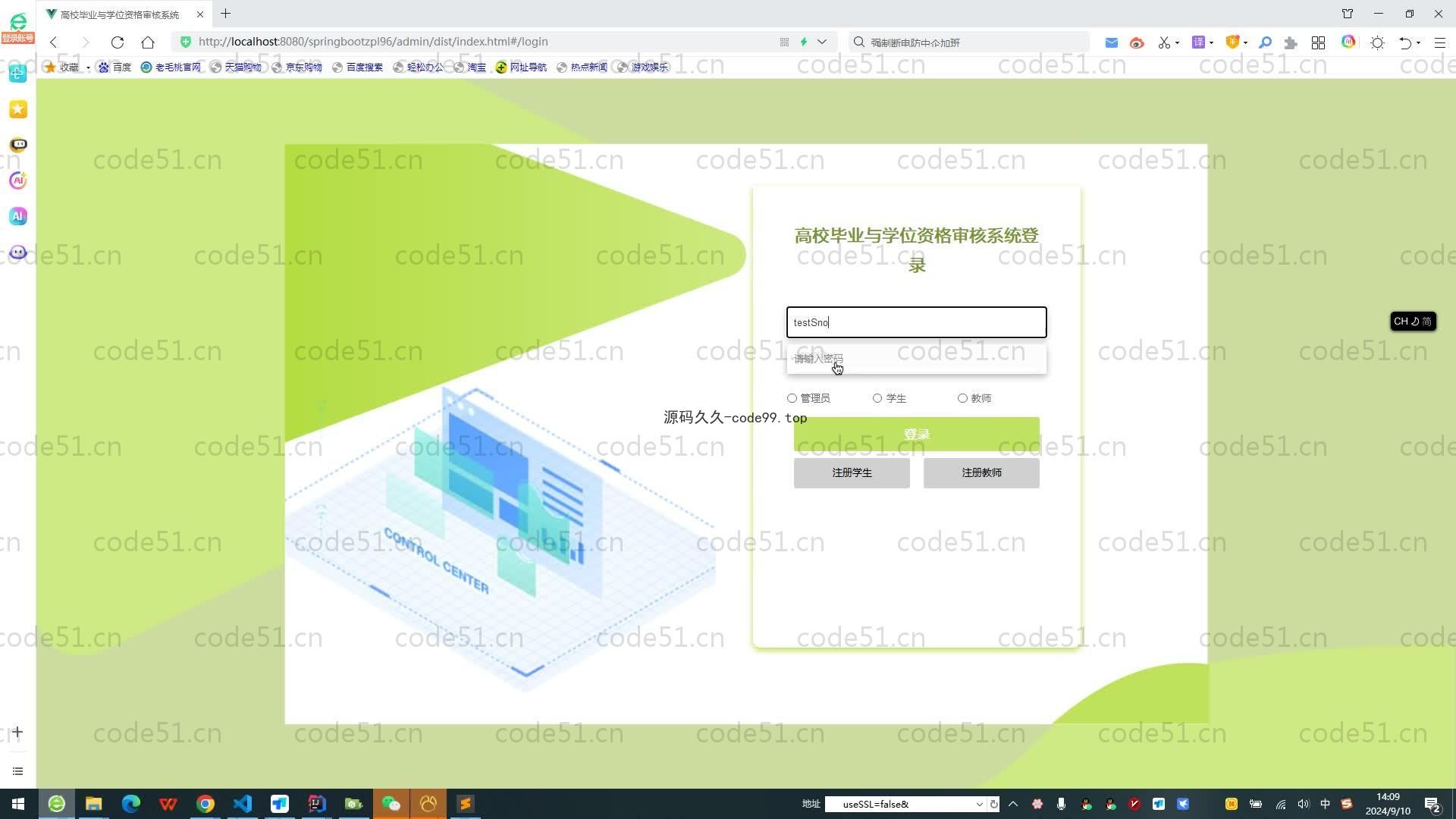Open the 游戏娱乐 bookmark
The image size is (1456, 819).
click(x=642, y=67)
